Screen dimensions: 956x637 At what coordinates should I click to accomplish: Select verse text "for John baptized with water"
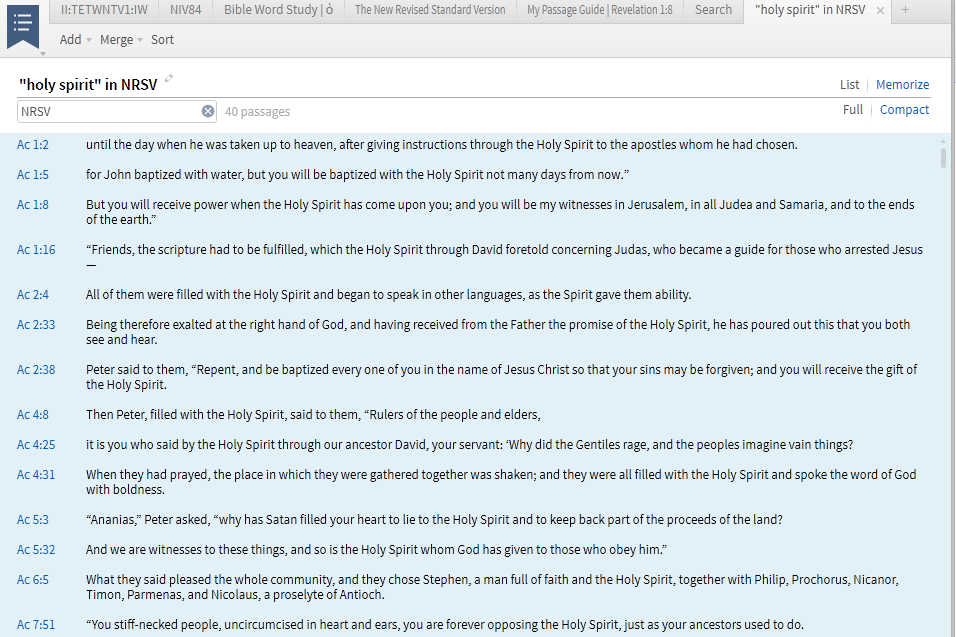(x=165, y=174)
